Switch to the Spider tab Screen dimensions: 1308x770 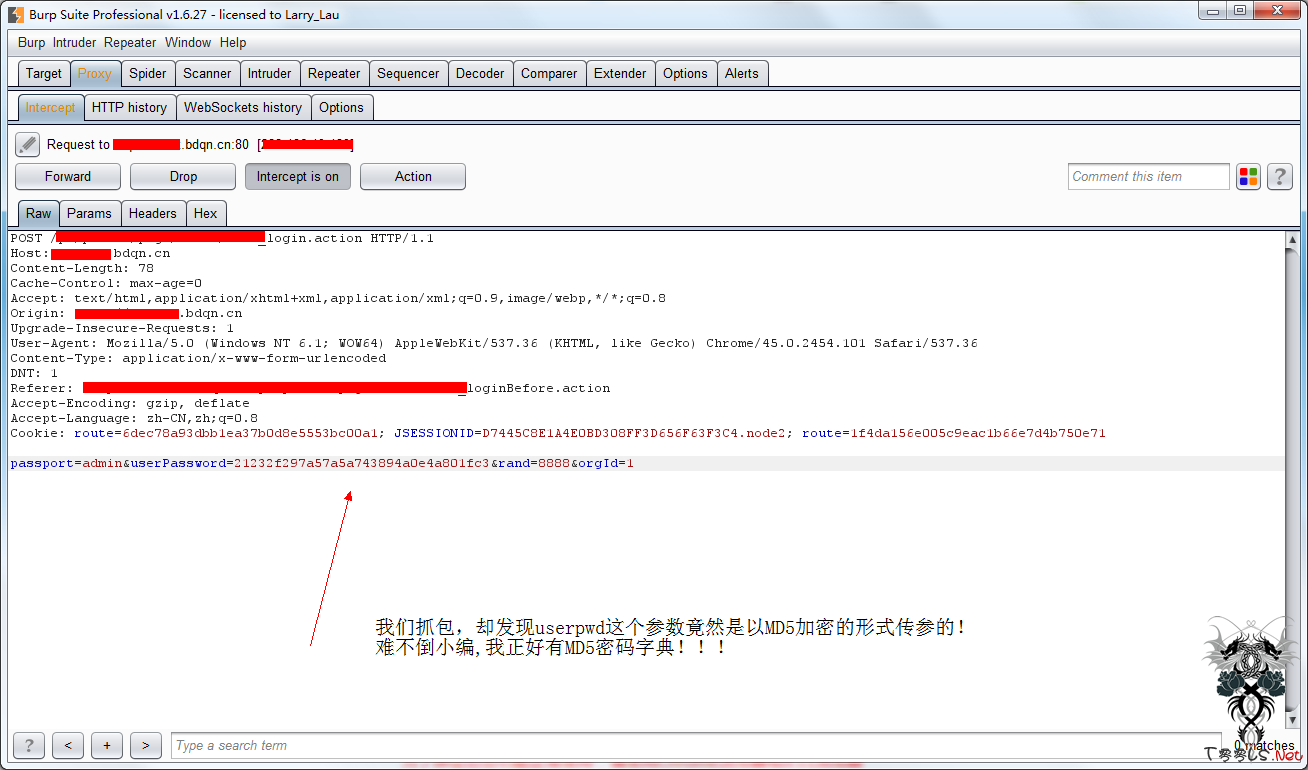[148, 73]
